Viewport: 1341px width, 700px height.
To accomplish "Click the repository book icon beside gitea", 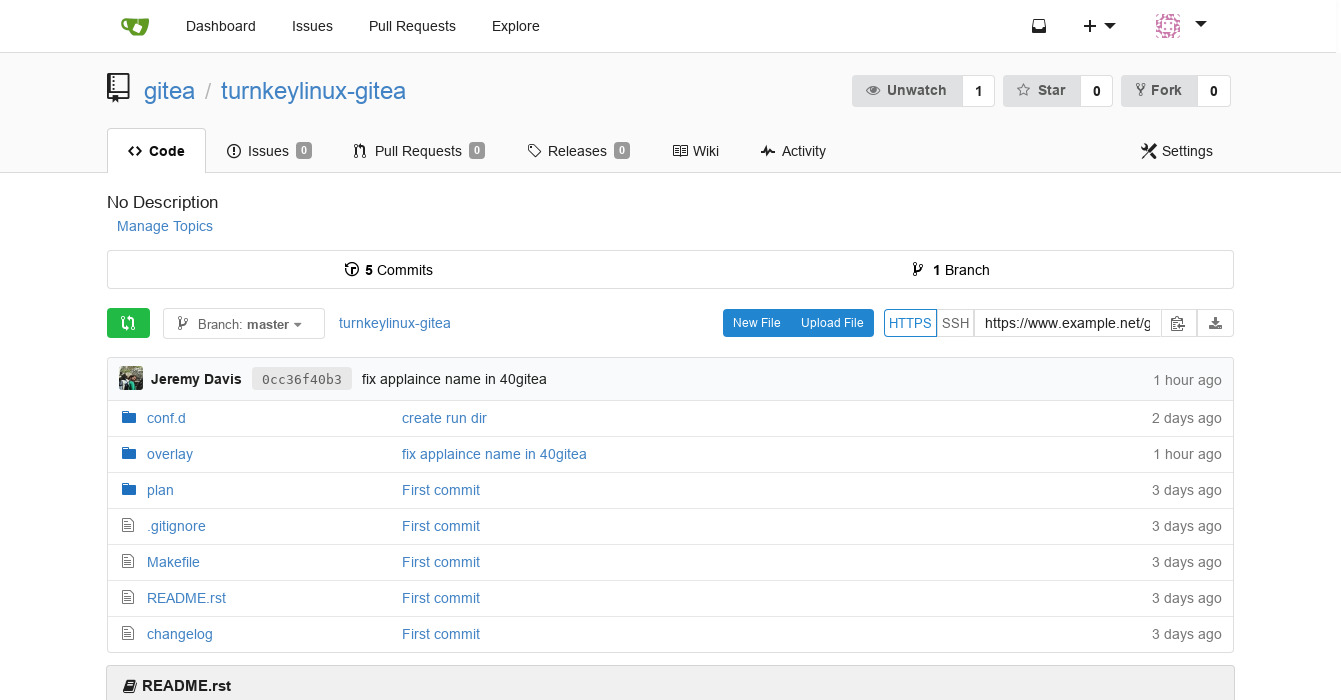I will [119, 89].
